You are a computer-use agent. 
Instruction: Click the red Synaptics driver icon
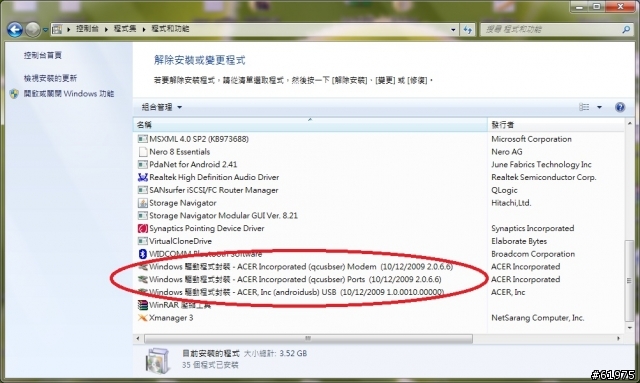[x=142, y=228]
